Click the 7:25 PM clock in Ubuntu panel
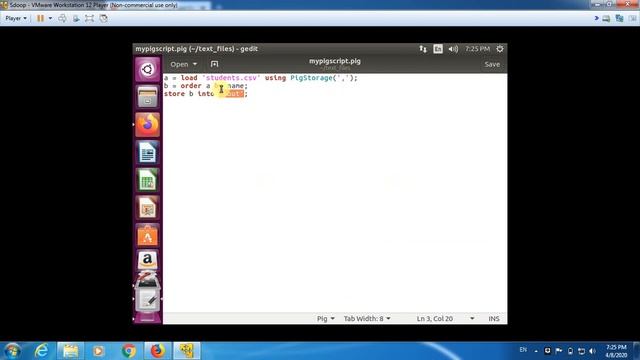The height and width of the screenshot is (360, 640). pos(477,49)
